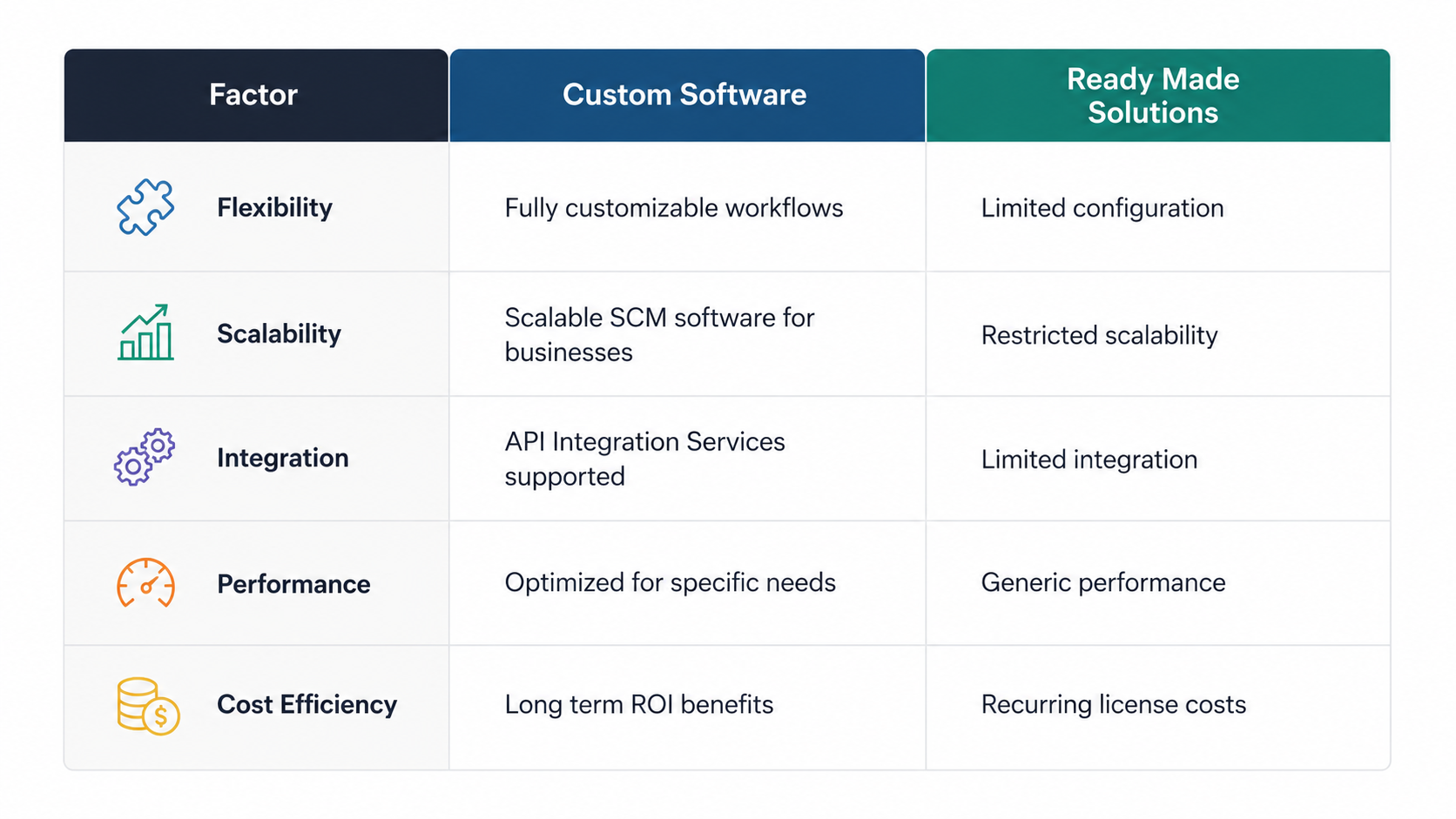Click the API Integration Services supported text
Screen dimensions: 1456x819
644,459
